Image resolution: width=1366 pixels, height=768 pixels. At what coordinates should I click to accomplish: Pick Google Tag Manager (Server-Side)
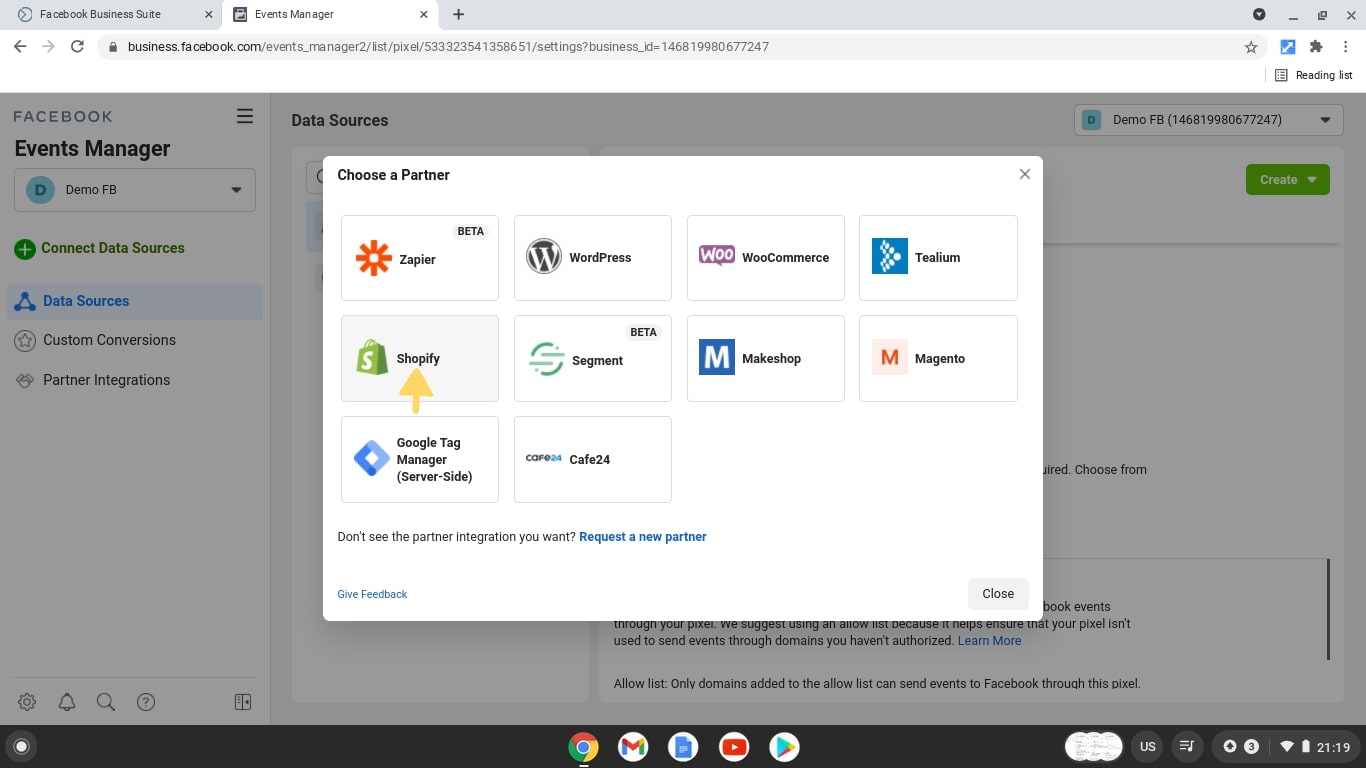click(420, 460)
